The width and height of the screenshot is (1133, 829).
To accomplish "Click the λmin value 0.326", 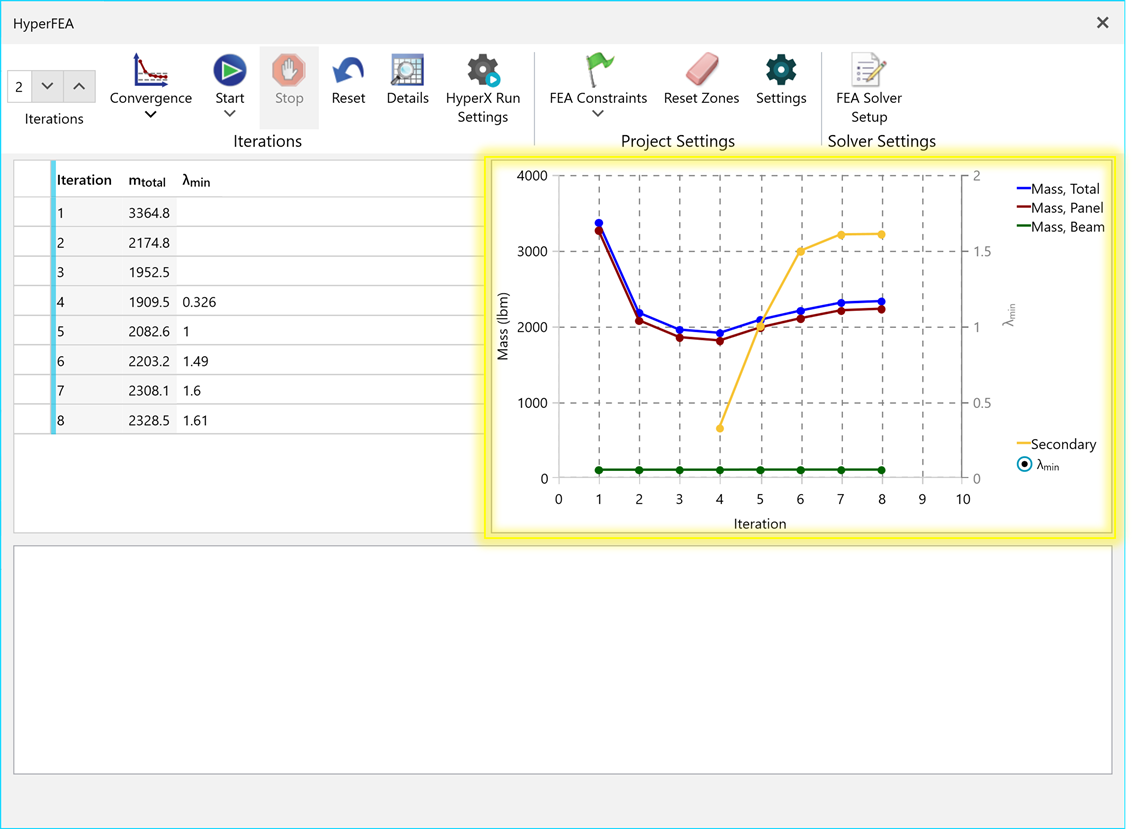I will [199, 302].
